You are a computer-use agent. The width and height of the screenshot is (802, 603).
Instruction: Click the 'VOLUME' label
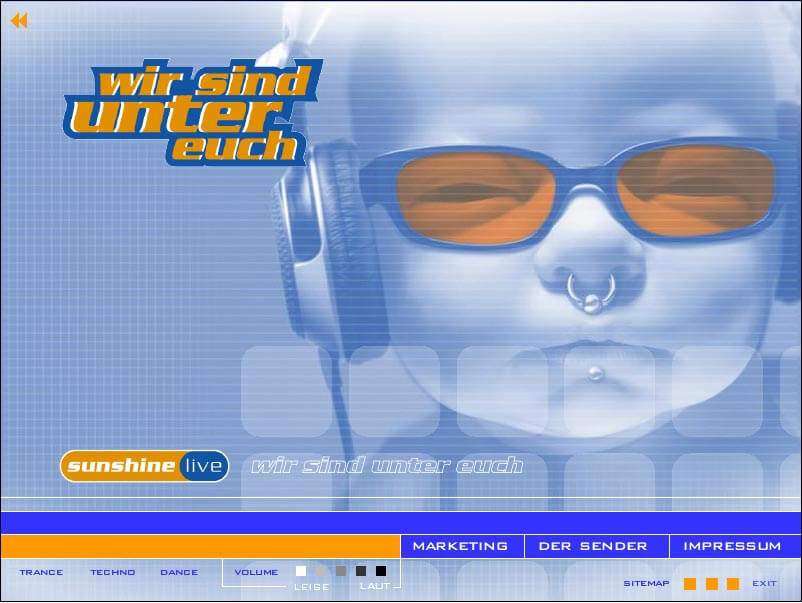(x=256, y=572)
